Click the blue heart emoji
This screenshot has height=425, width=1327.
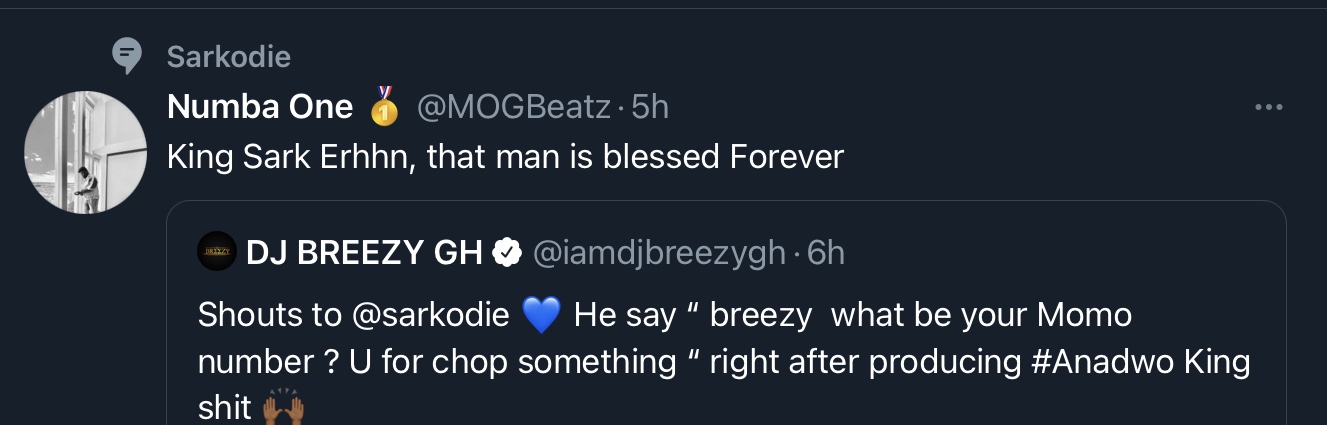click(541, 315)
